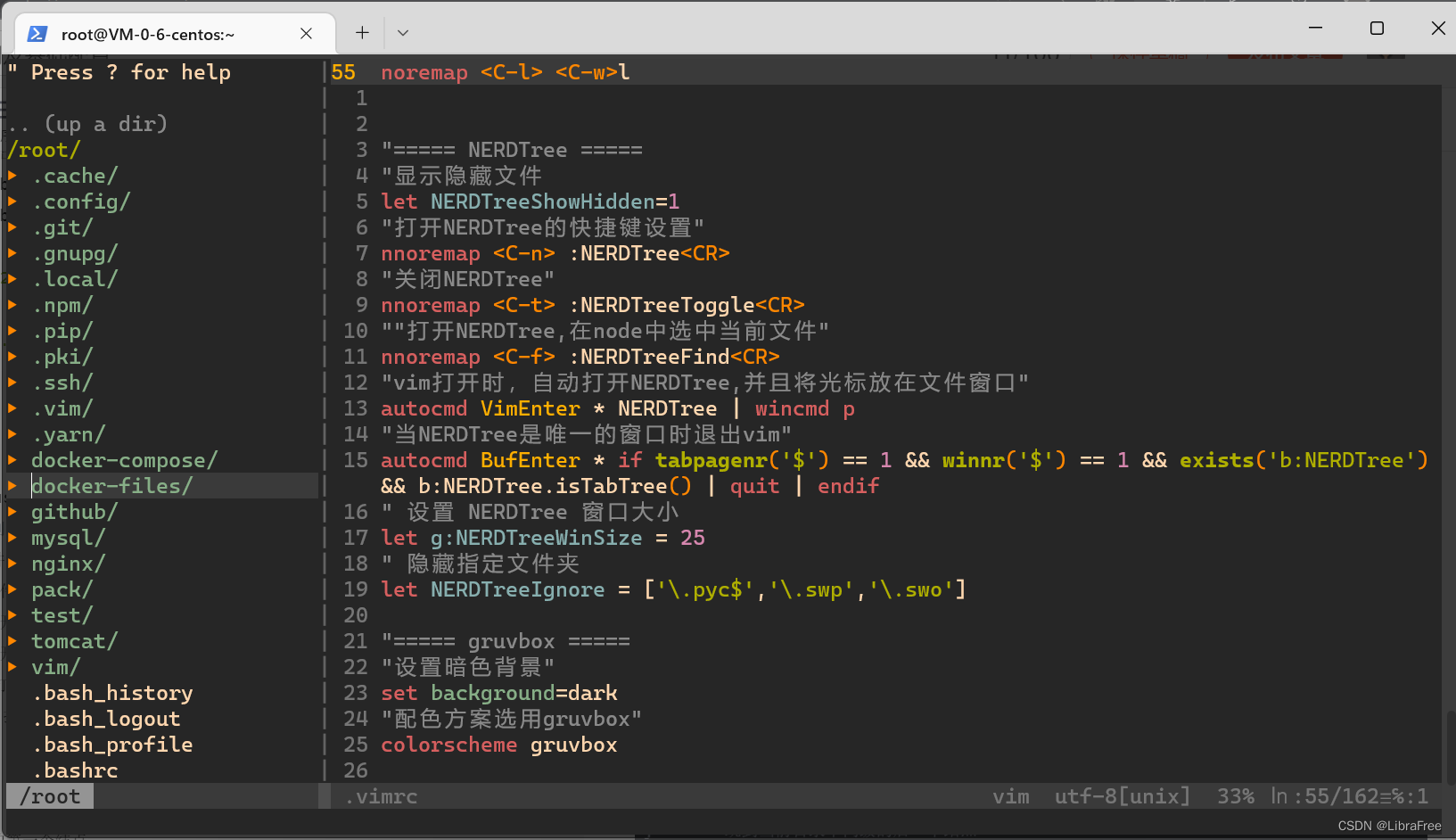Select the tomcat/ directory
This screenshot has width=1456, height=840.
(x=75, y=641)
